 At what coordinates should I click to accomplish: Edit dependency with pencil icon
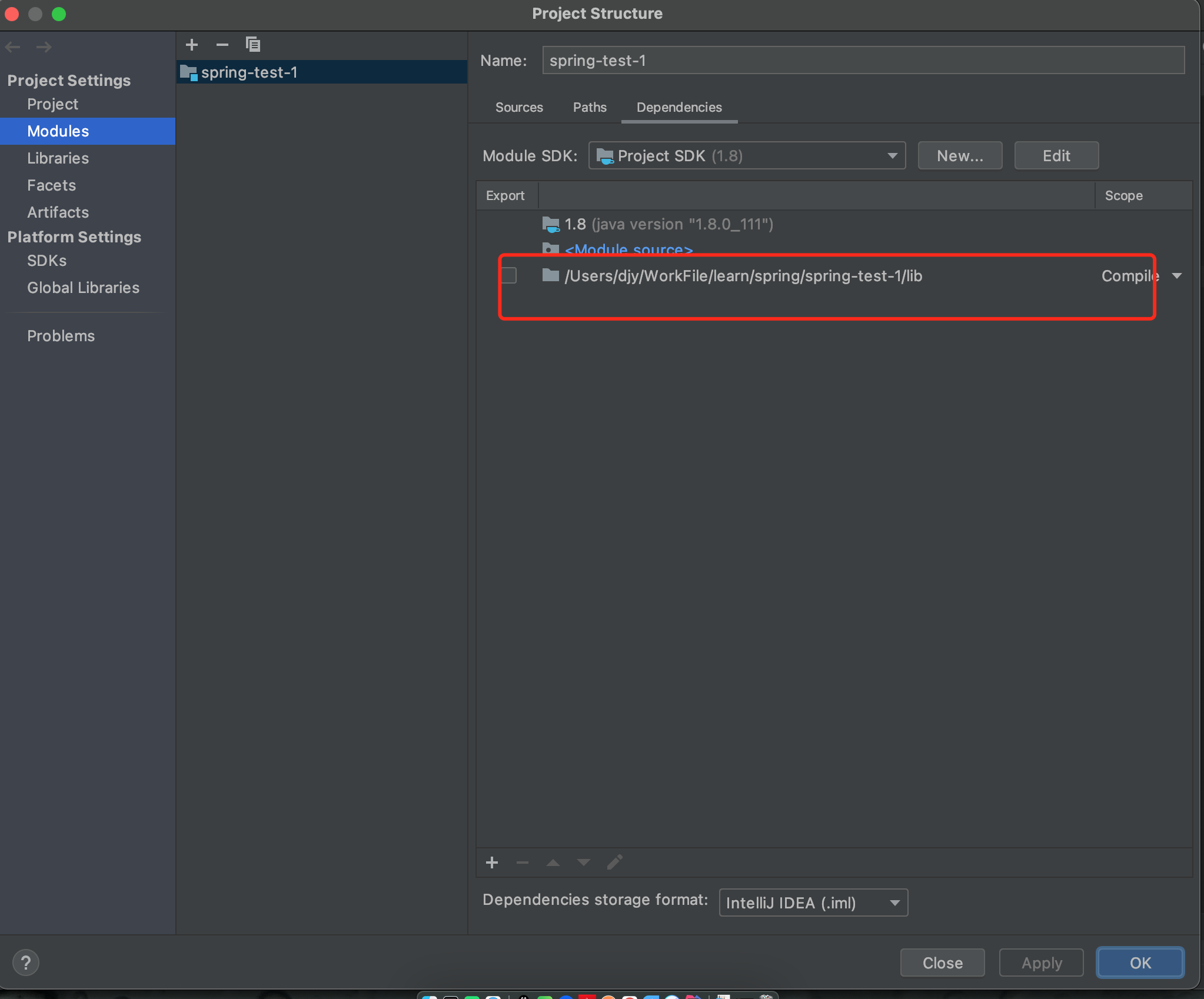tap(614, 863)
